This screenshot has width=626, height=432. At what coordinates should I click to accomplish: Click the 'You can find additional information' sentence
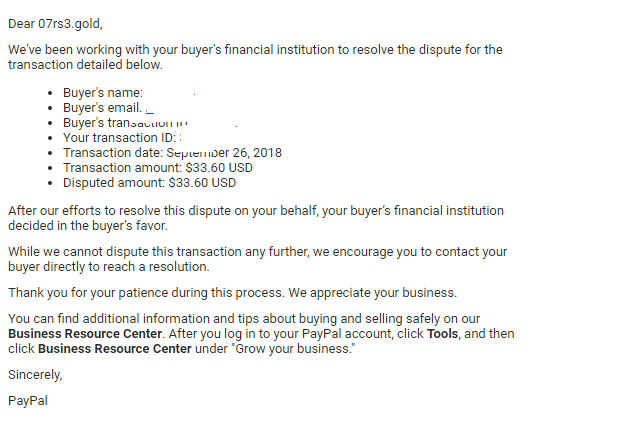244,319
